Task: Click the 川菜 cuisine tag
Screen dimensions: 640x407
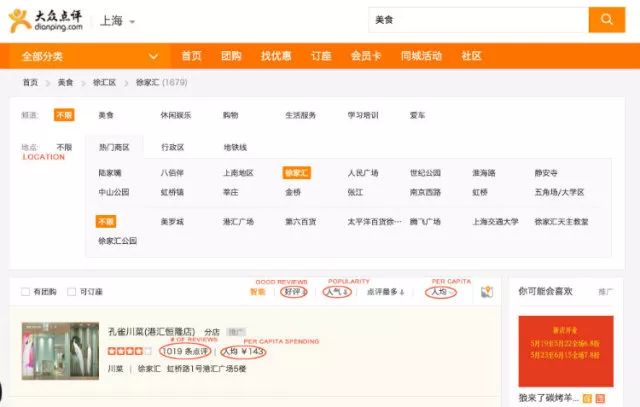Action: click(115, 369)
